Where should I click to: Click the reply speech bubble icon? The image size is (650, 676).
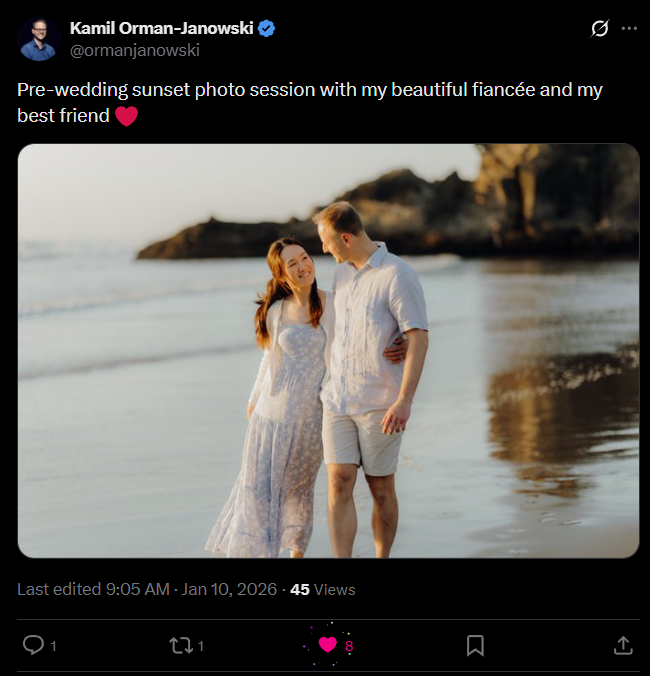click(x=33, y=645)
